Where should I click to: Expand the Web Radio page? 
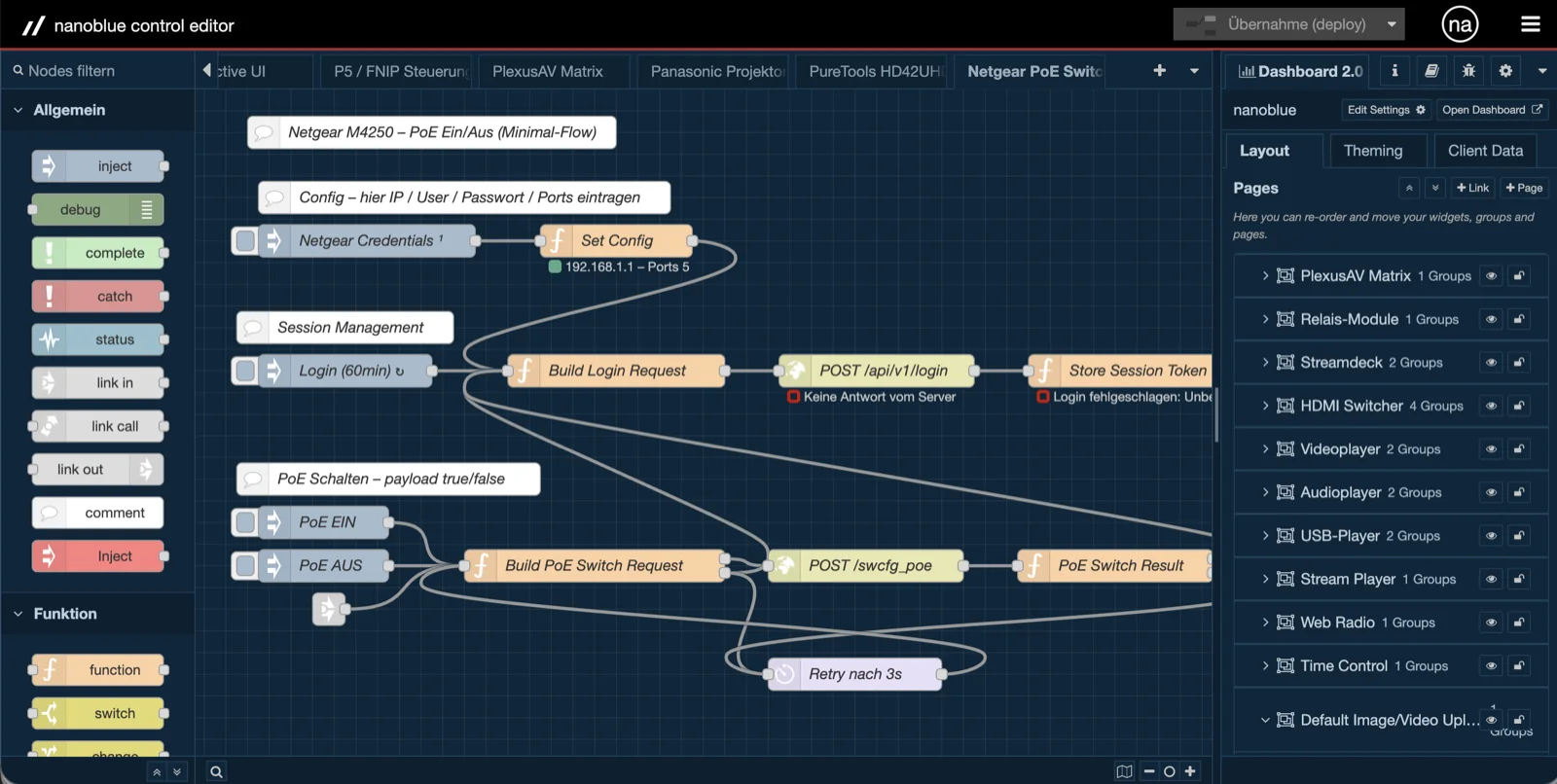pyautogui.click(x=1265, y=623)
